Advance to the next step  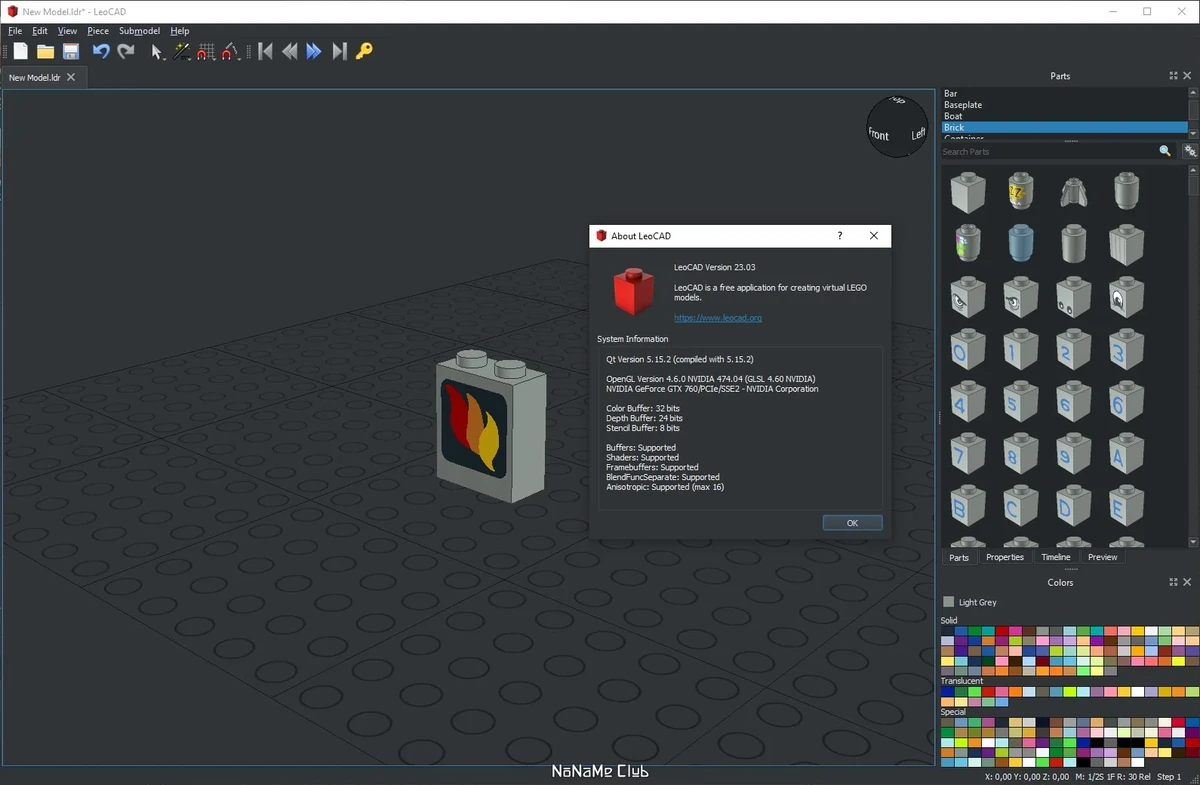tap(314, 51)
